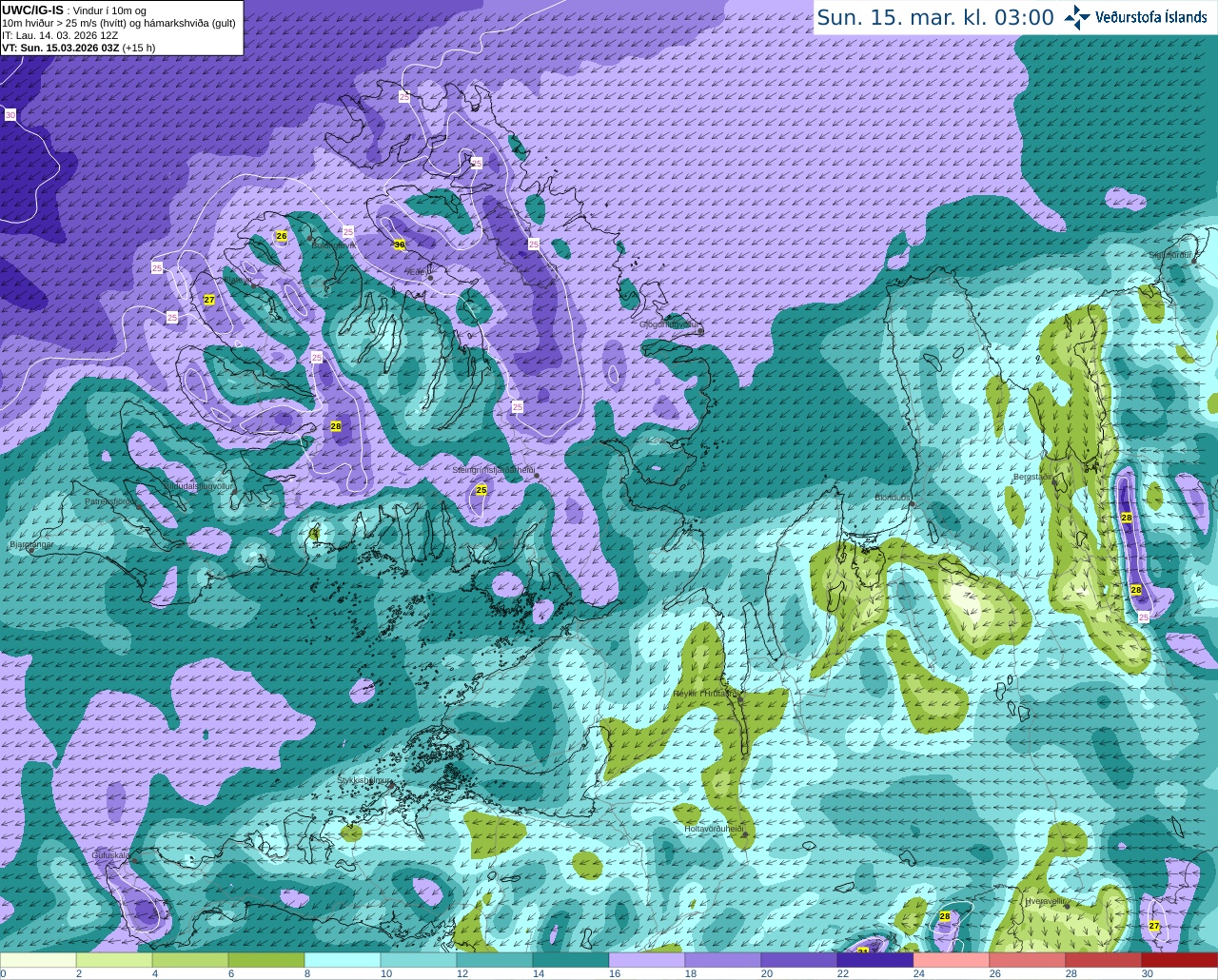Pick the dark indigo 22–24 legend swatch

875,960
